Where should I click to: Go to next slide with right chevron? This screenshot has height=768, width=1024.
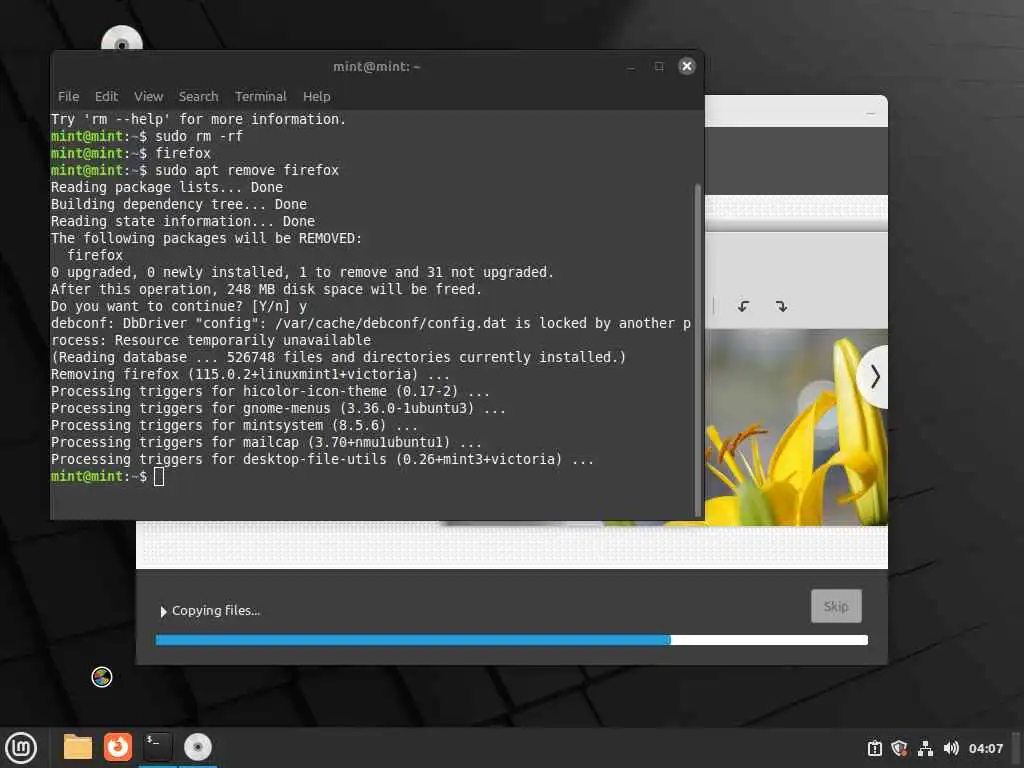click(x=874, y=377)
